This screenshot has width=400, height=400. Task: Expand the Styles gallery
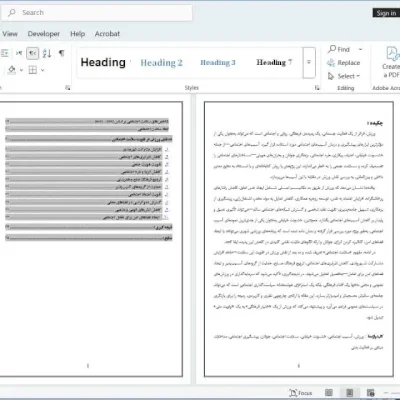309,63
